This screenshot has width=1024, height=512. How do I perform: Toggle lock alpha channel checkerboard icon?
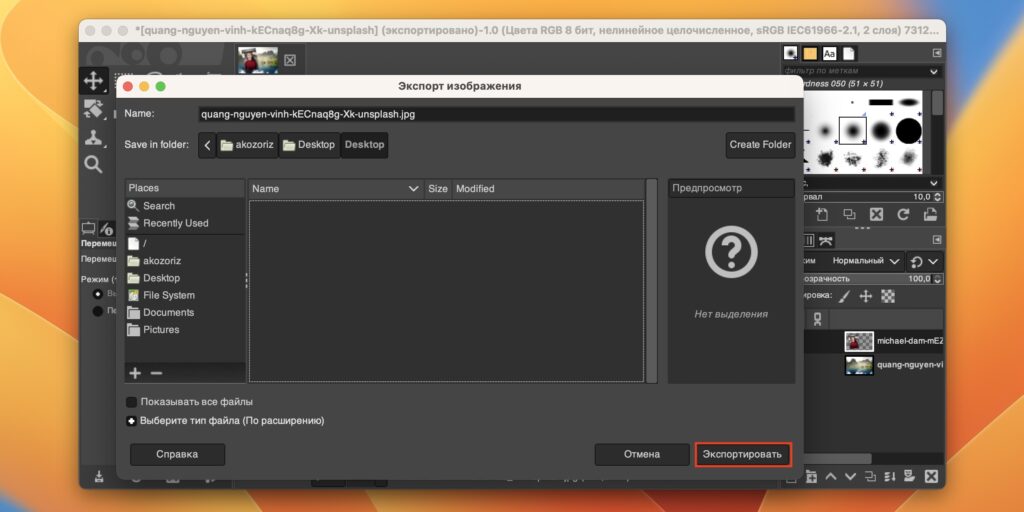(888, 296)
